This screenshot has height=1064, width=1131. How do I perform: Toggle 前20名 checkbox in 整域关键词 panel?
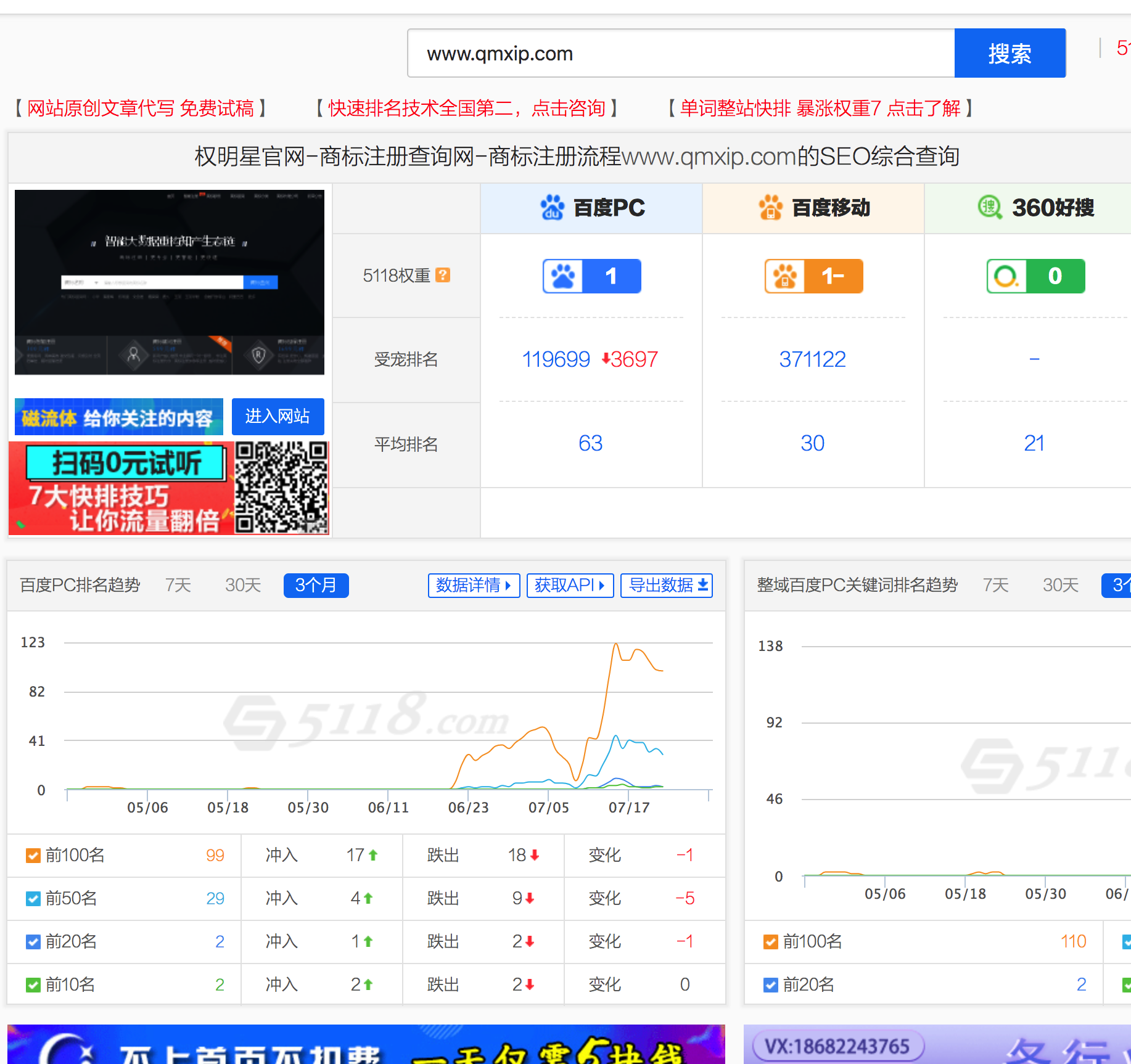click(771, 985)
